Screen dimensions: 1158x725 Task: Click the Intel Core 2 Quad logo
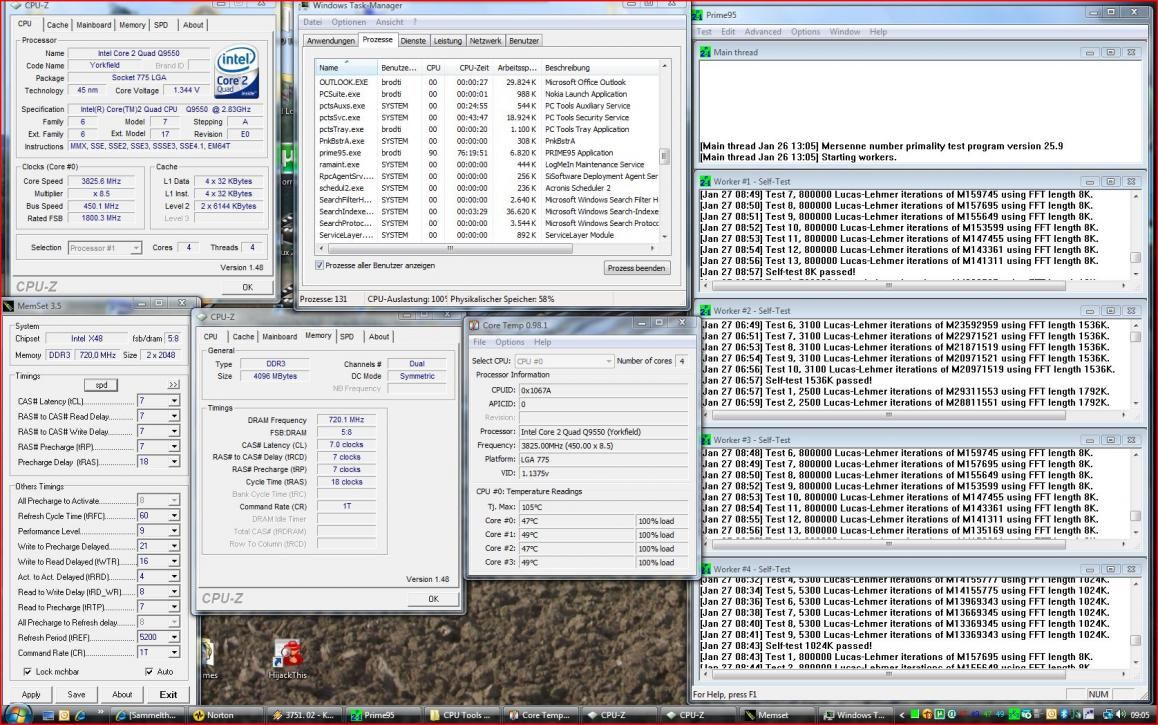click(x=236, y=72)
